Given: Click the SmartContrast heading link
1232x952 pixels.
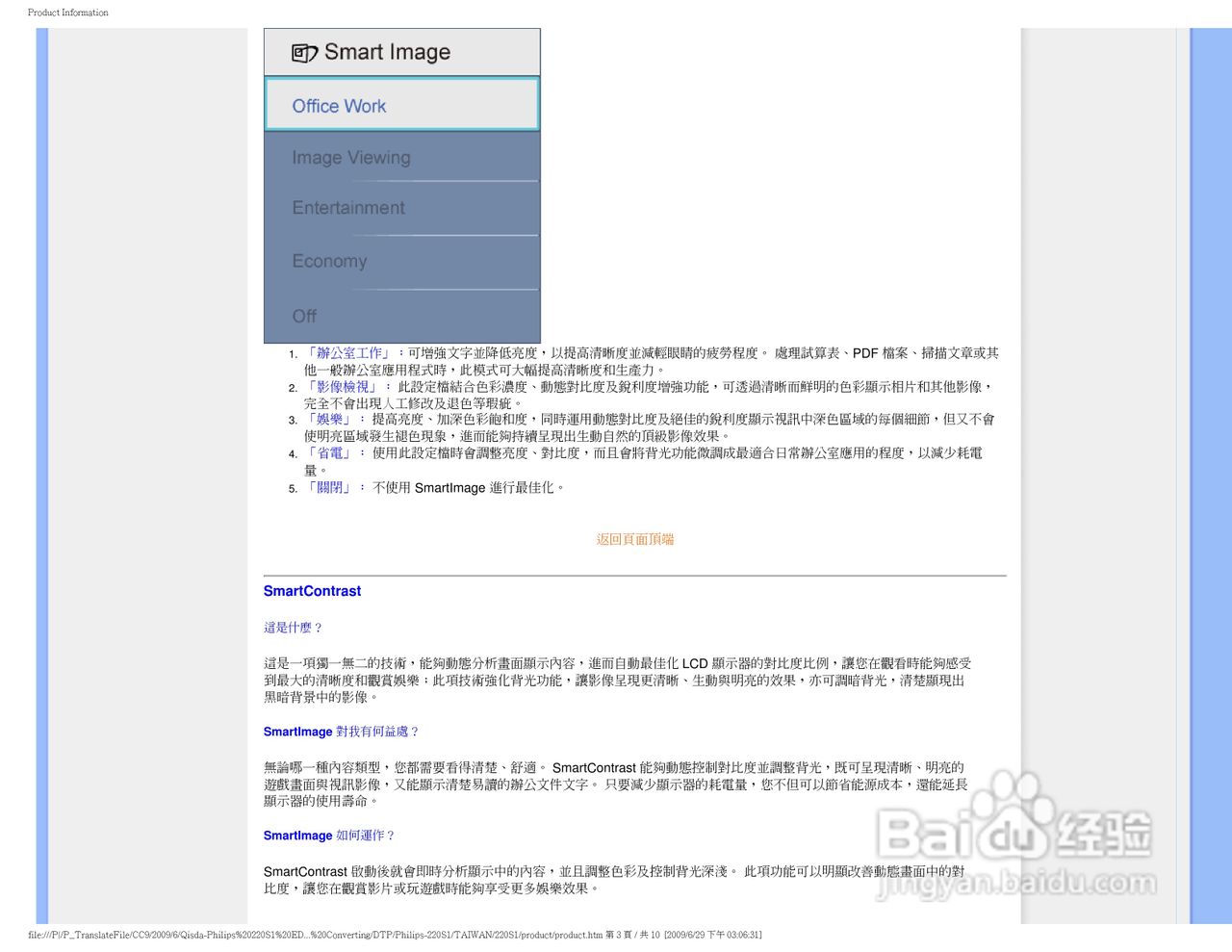Looking at the screenshot, I should (312, 590).
